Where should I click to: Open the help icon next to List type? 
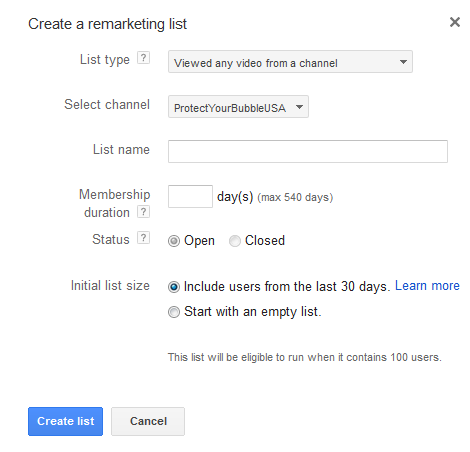coord(143,58)
